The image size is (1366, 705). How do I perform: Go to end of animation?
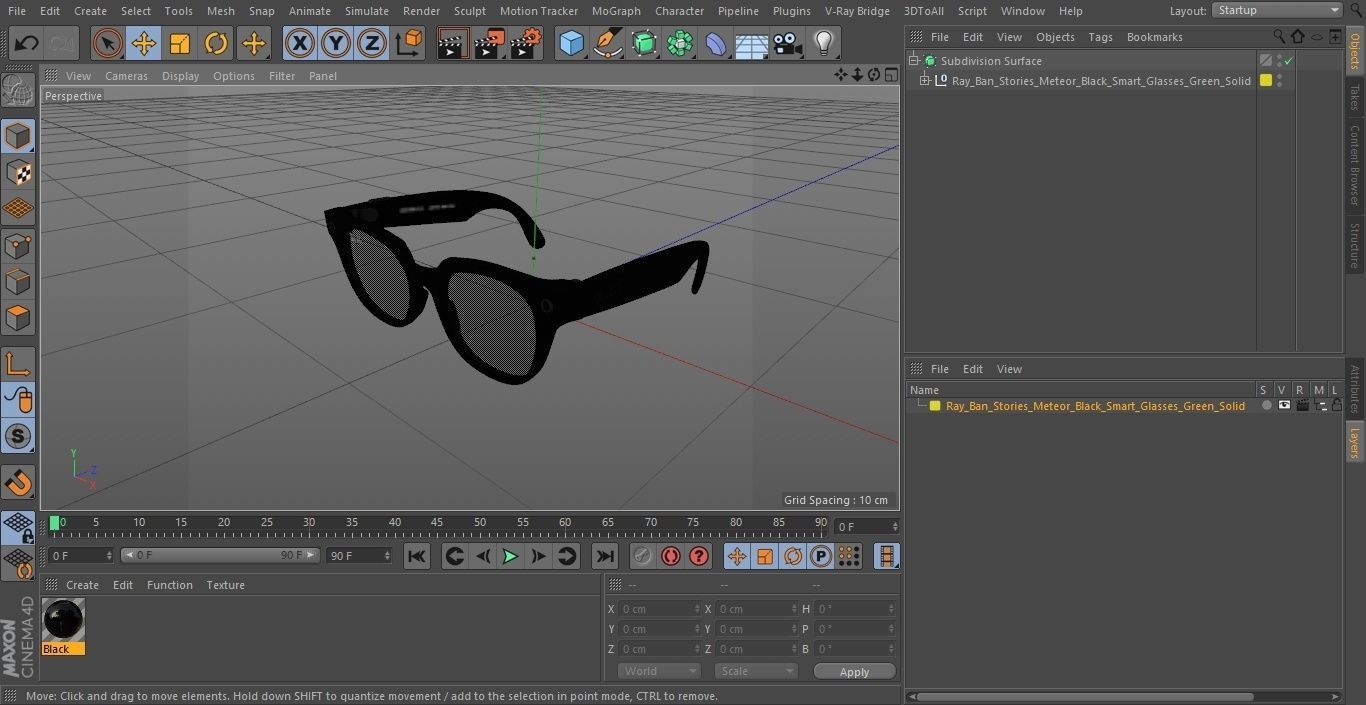pos(604,556)
